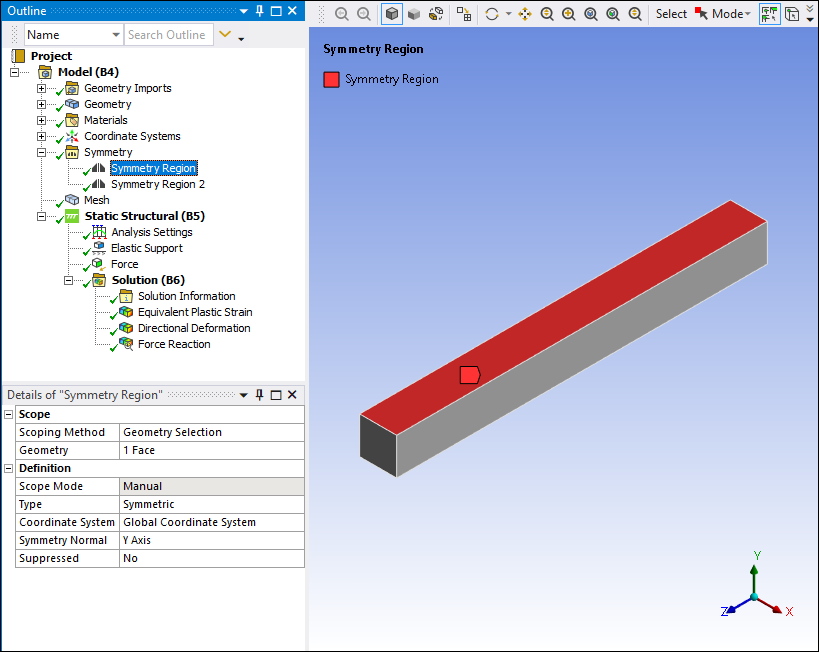
Task: Expand the Geometry Imports tree node
Action: pos(41,89)
